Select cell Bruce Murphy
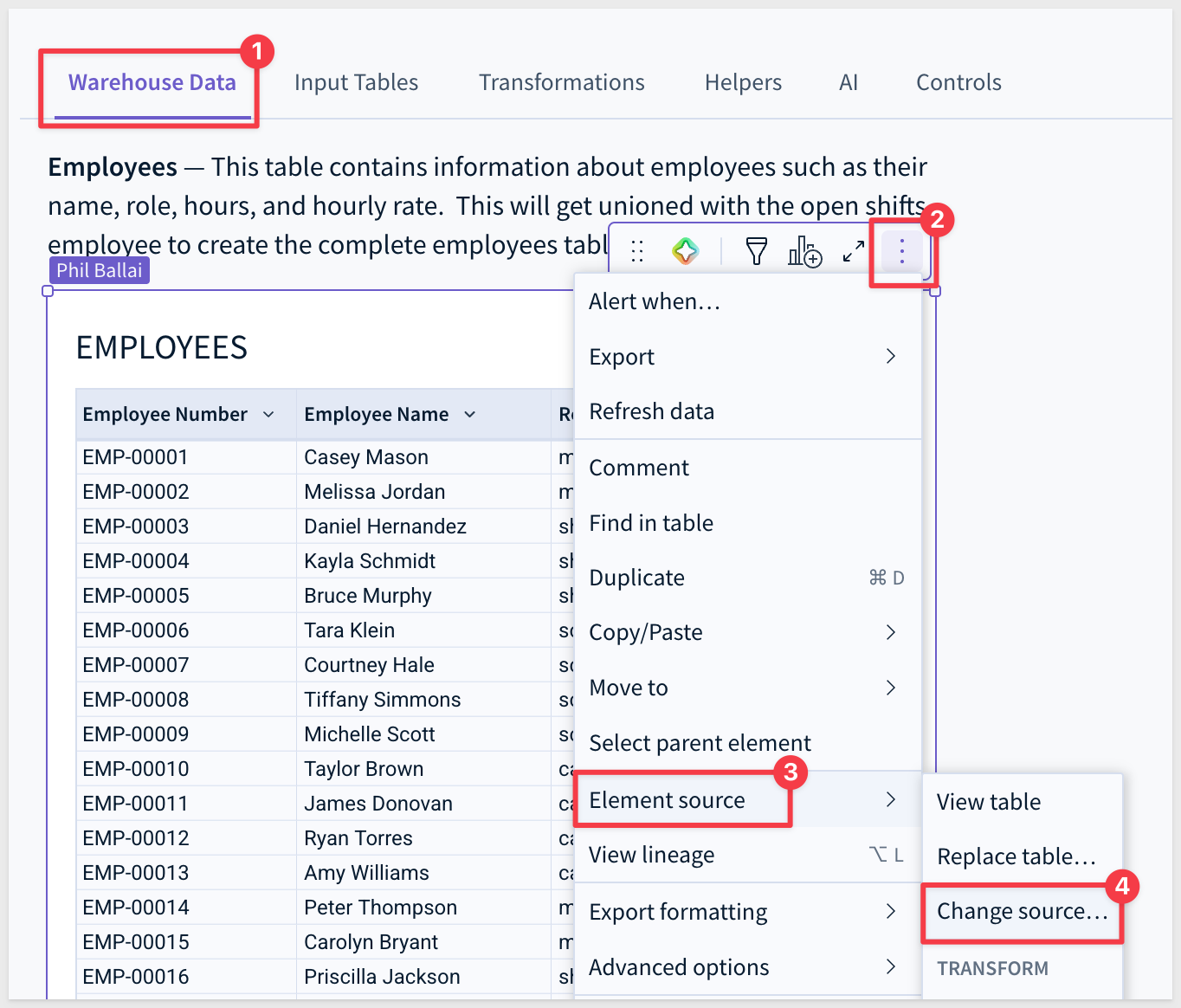This screenshot has width=1181, height=1008. click(423, 596)
